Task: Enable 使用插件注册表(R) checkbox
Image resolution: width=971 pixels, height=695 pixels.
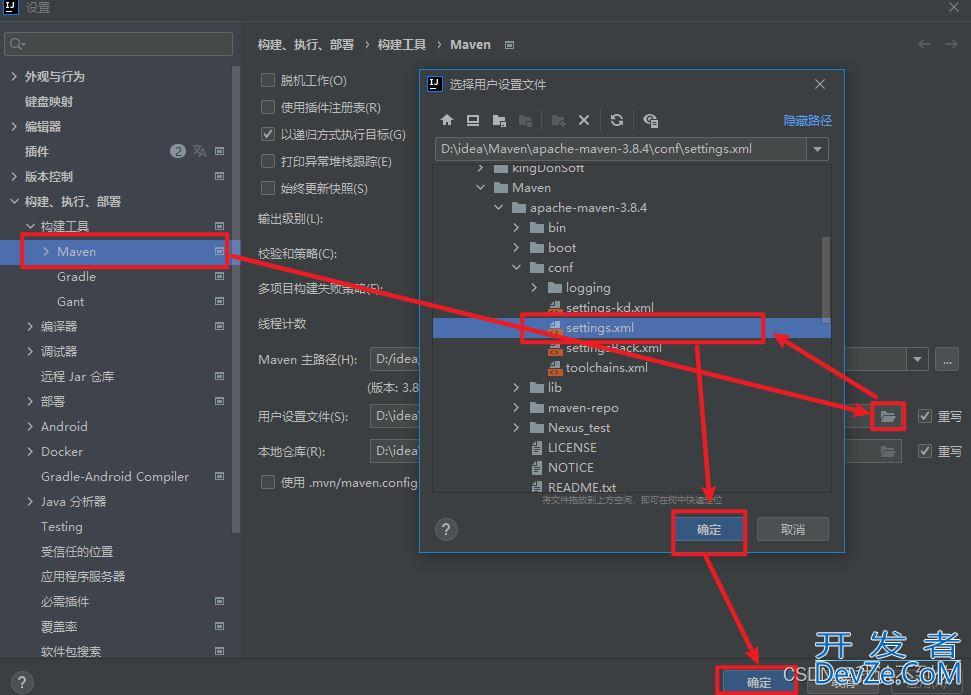Action: click(x=268, y=107)
